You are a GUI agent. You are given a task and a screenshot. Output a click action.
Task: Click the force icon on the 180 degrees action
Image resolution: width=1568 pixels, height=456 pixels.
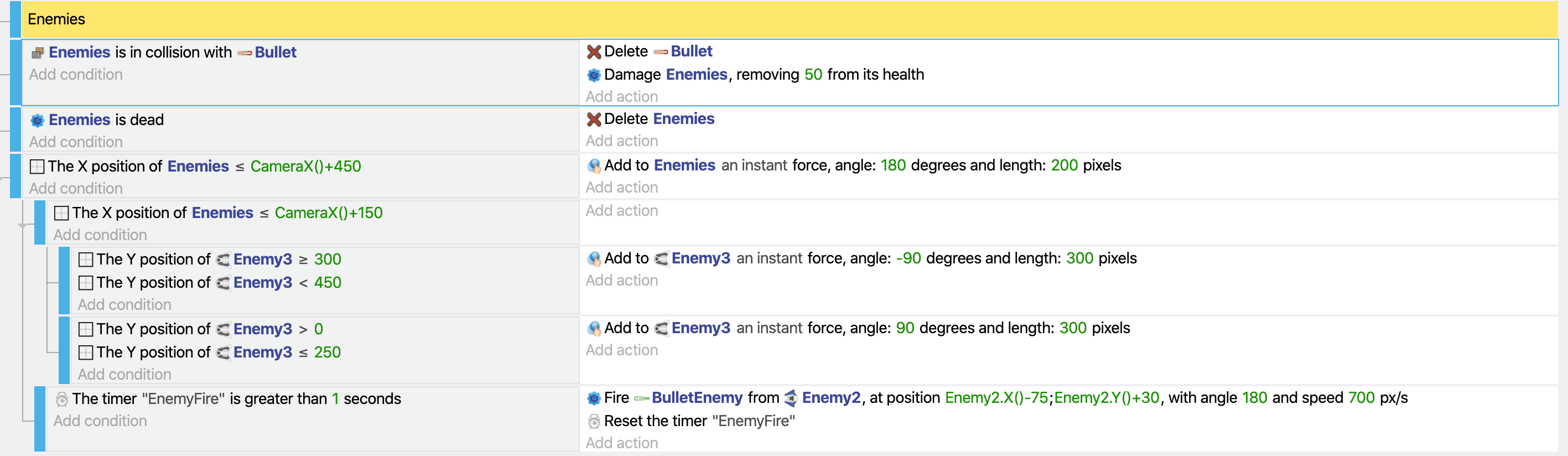(x=594, y=165)
